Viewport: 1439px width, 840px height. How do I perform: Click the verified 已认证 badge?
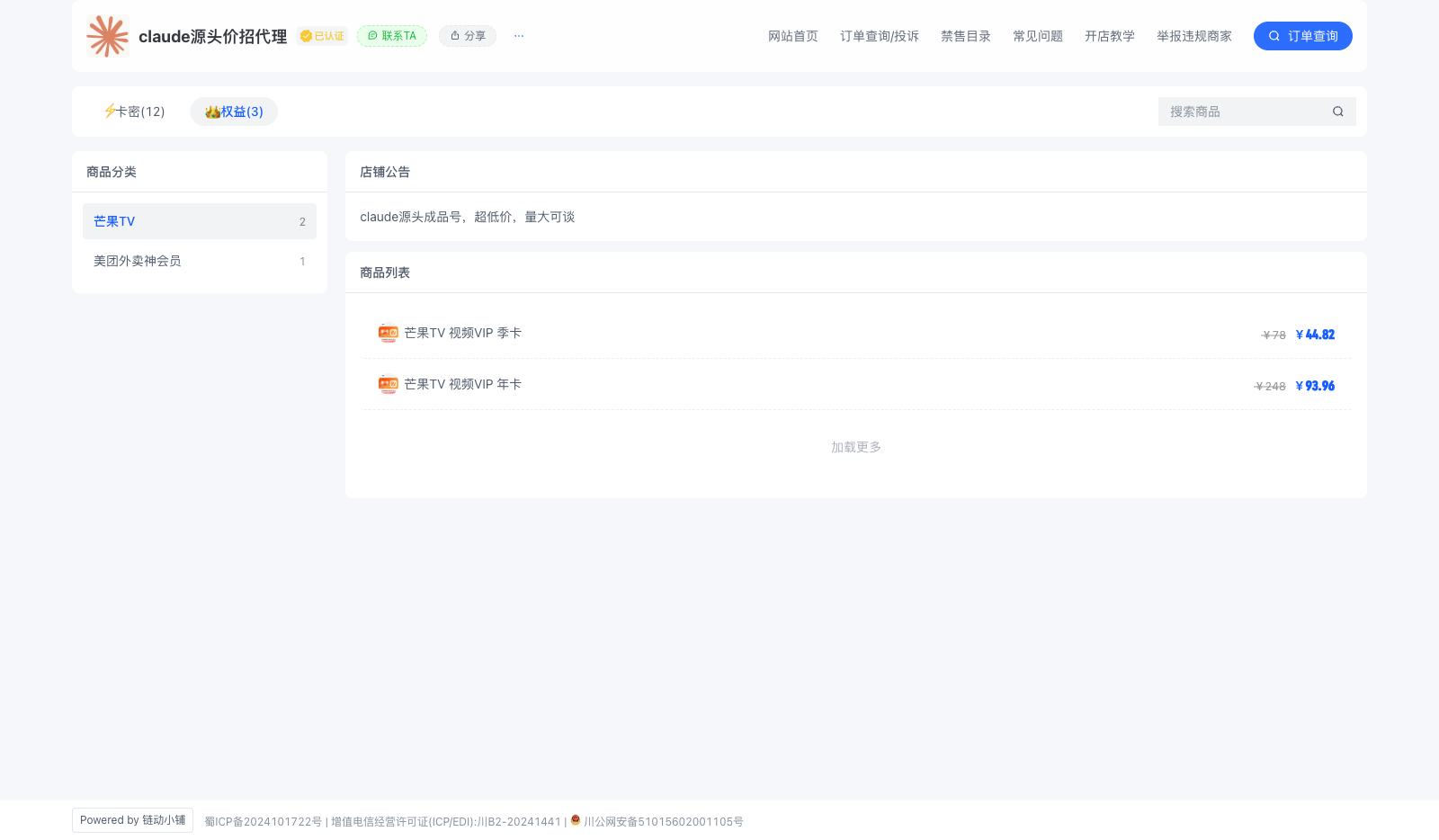pos(322,36)
